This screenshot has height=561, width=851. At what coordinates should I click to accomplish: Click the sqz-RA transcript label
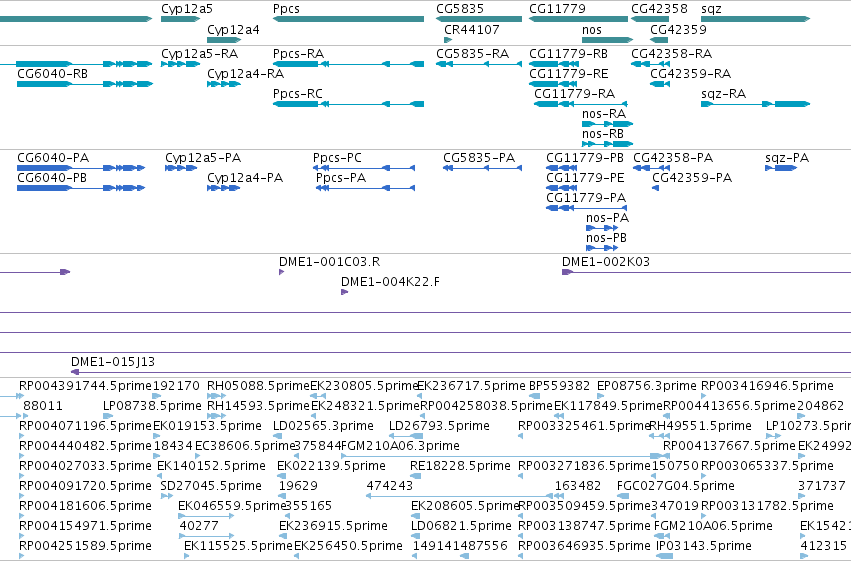point(723,94)
